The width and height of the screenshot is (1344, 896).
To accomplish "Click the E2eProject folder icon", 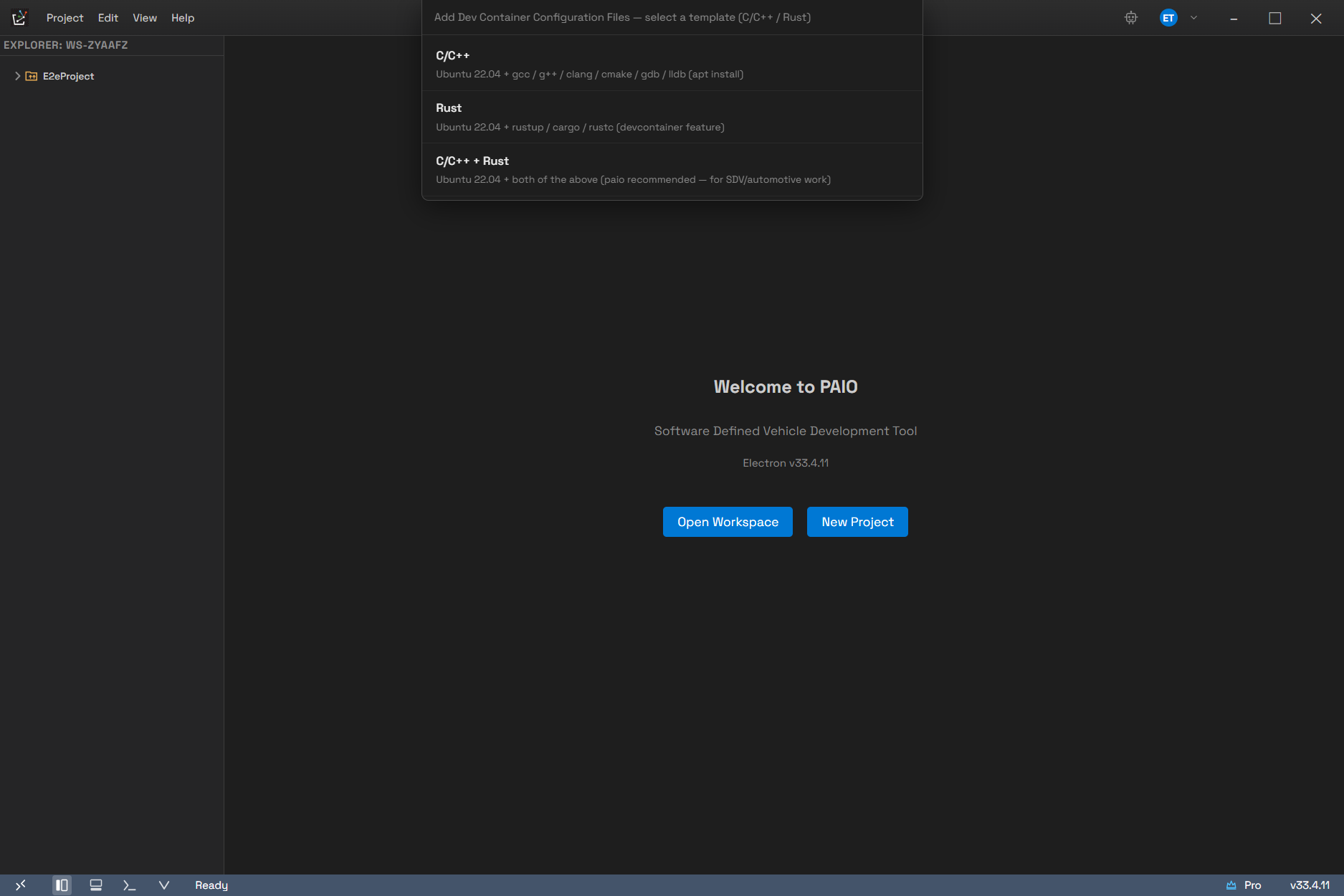I will [32, 76].
